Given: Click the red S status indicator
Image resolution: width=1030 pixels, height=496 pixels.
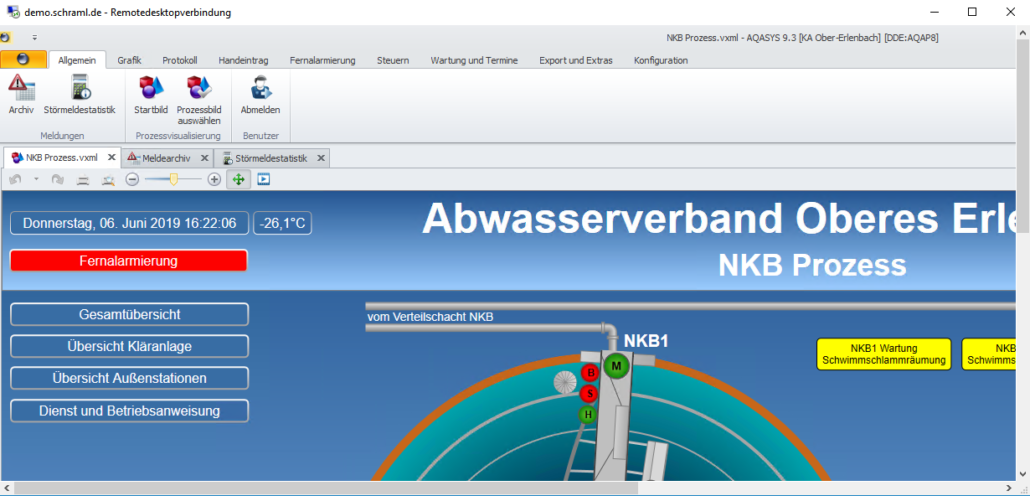Looking at the screenshot, I should [590, 394].
